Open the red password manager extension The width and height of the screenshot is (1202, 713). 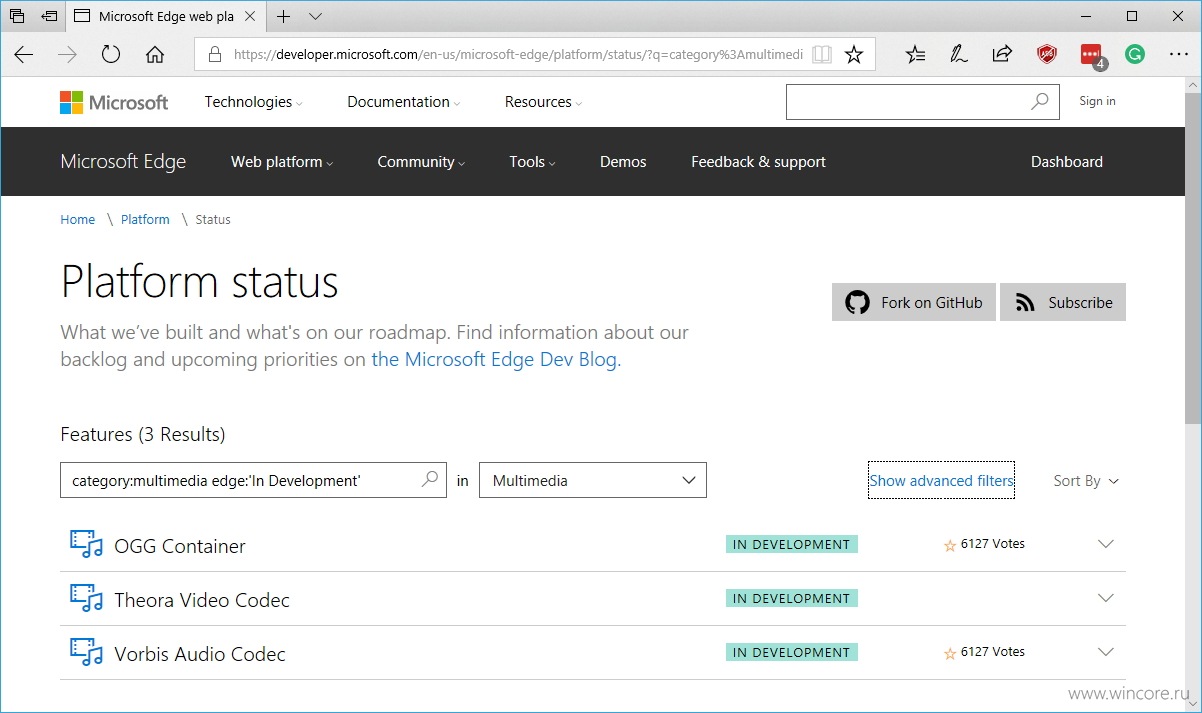(x=1091, y=56)
